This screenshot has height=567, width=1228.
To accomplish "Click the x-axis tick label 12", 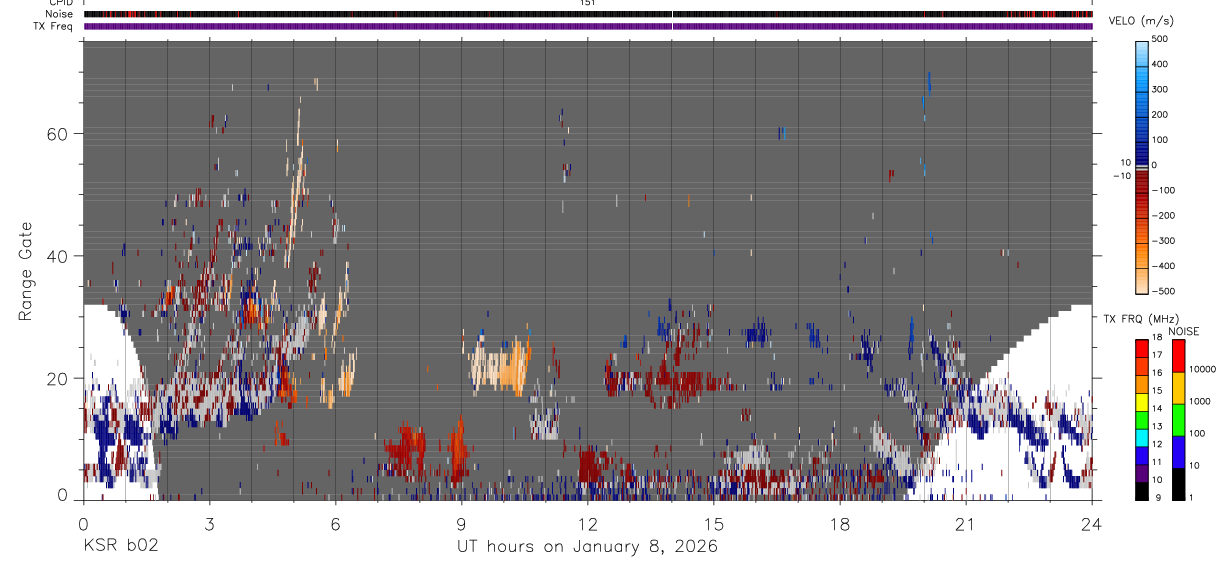I will pos(588,524).
